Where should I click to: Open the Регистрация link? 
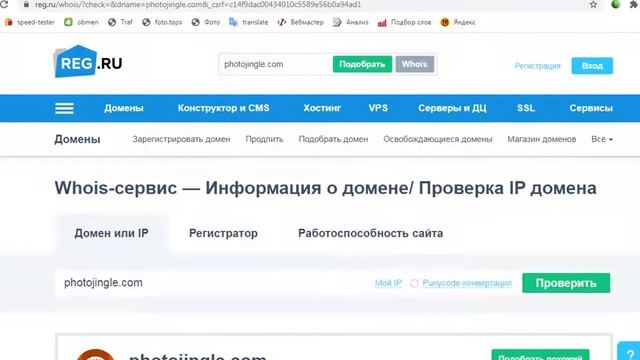tap(537, 66)
